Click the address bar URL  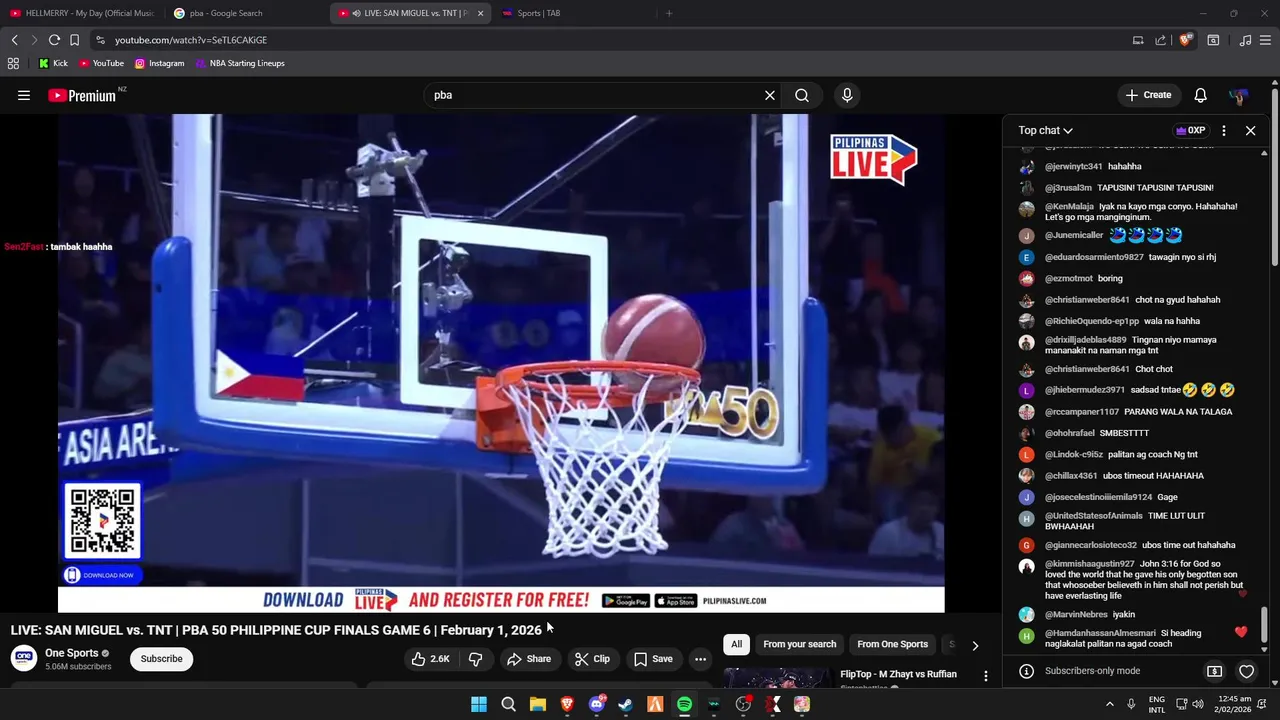click(190, 40)
